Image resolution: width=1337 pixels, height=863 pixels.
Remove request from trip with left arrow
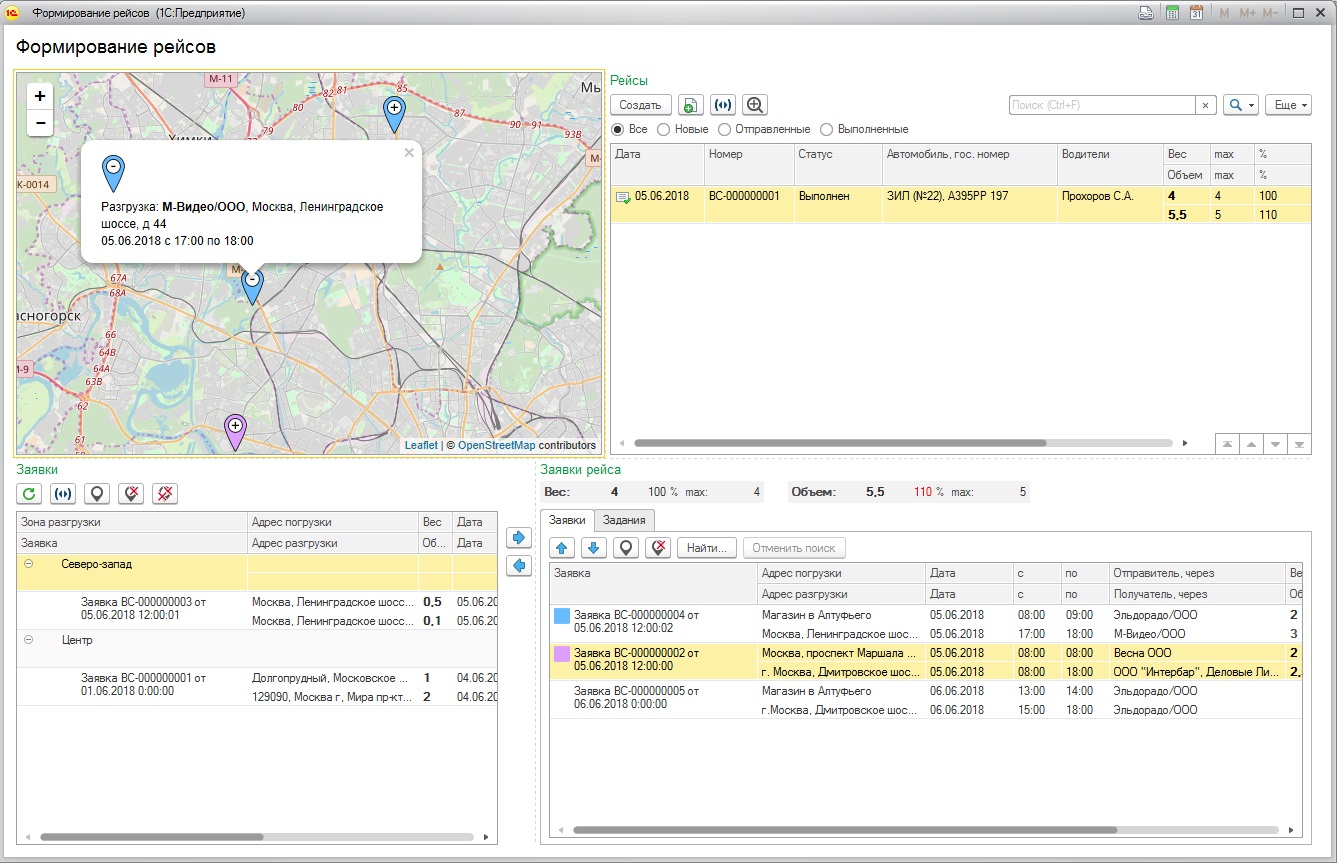coord(519,566)
